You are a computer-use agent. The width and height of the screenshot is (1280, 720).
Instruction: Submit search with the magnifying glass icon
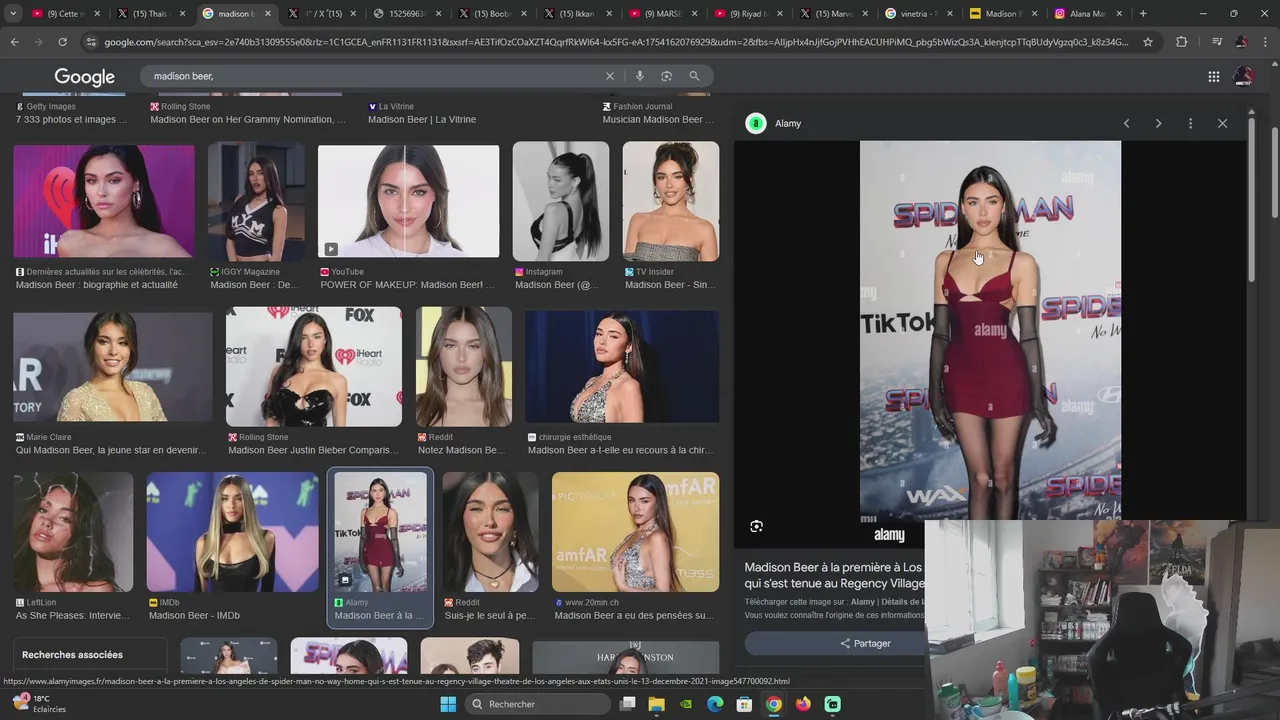[x=694, y=76]
